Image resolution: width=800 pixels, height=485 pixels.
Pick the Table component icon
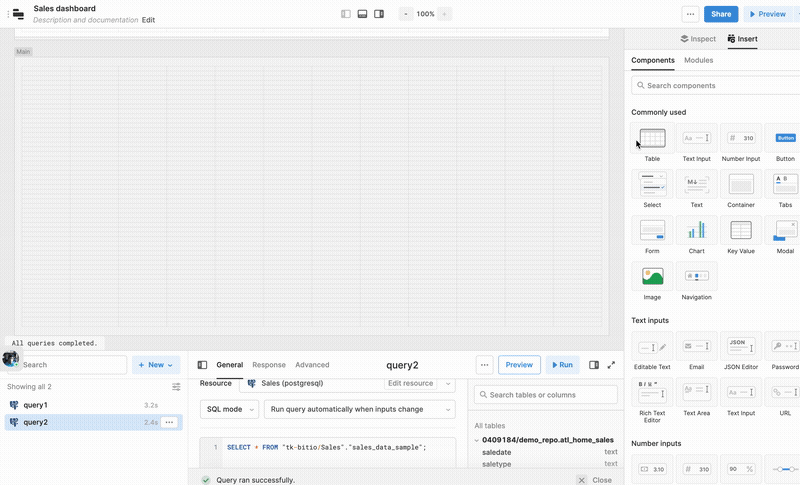tap(652, 138)
